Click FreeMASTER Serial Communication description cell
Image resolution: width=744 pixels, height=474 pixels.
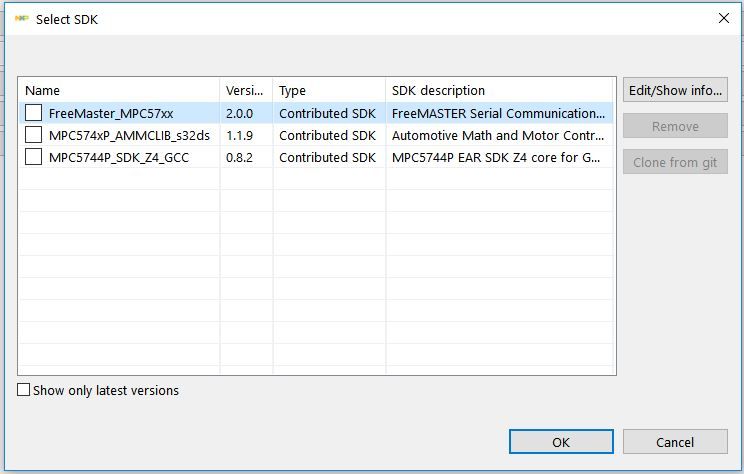tap(498, 113)
